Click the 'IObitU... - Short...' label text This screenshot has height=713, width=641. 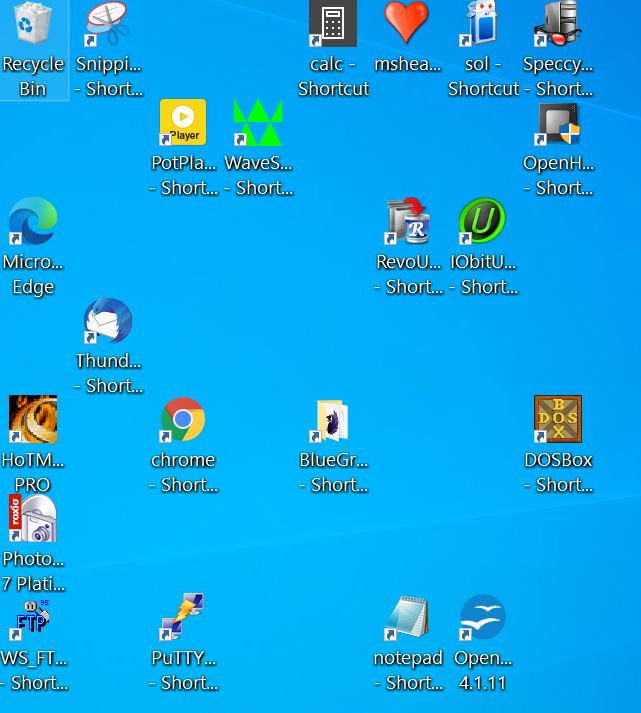click(x=483, y=274)
